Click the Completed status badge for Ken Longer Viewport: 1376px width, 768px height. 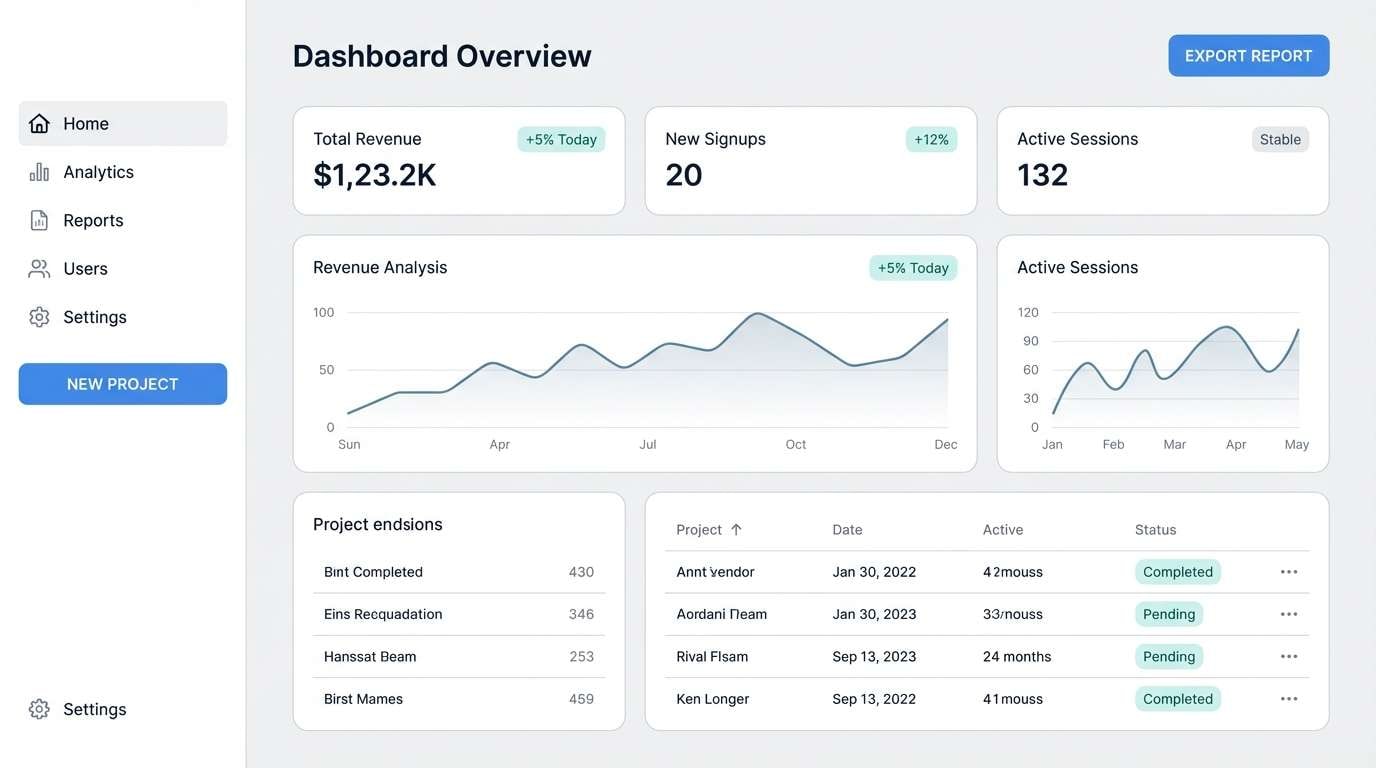[x=1177, y=698]
